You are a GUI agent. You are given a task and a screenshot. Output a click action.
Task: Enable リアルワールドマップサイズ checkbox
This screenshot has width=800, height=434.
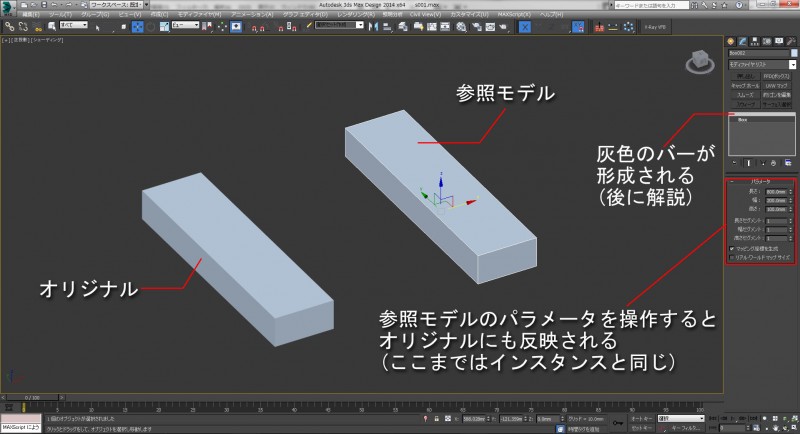733,257
